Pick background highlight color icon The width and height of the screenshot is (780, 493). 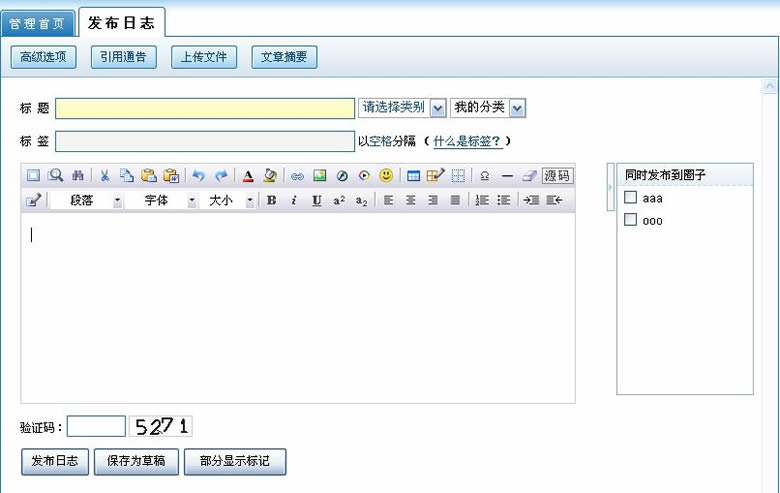[270, 176]
